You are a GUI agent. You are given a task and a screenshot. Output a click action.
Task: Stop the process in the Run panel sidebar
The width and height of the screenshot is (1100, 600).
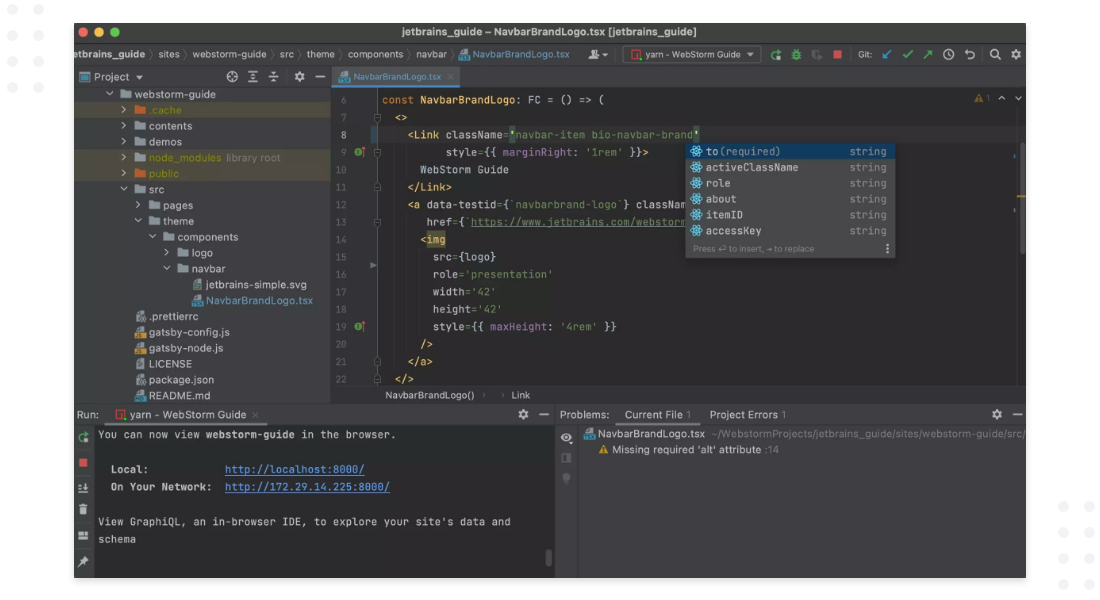tap(83, 462)
